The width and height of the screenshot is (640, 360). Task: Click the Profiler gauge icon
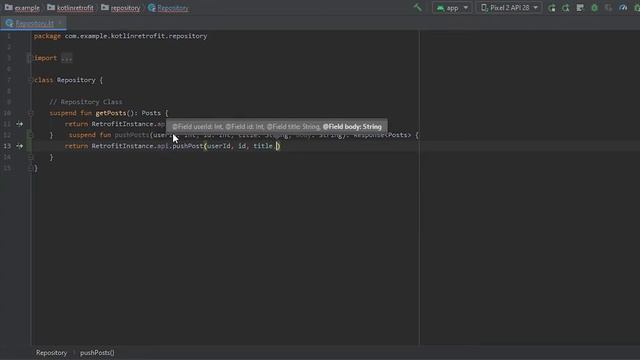click(x=623, y=8)
